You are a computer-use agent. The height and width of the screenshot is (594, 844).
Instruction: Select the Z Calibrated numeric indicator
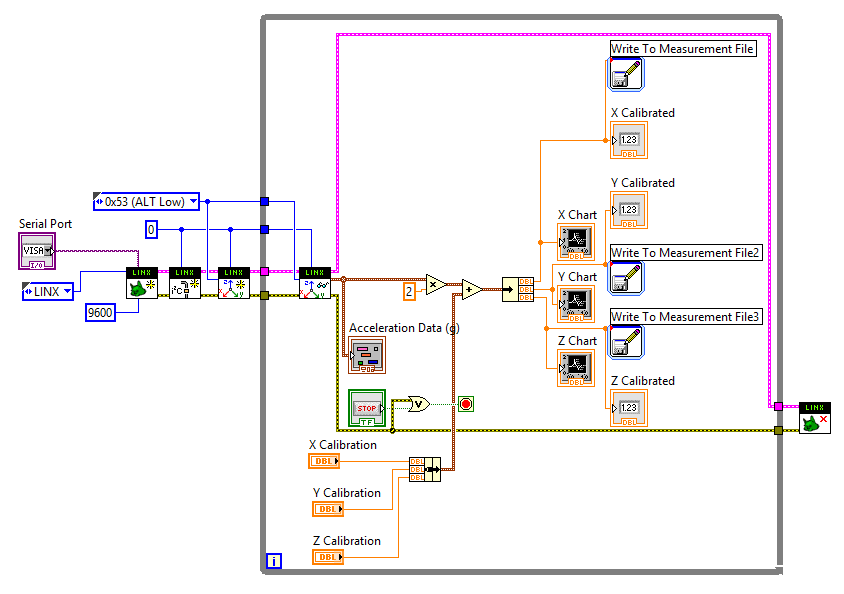[629, 408]
